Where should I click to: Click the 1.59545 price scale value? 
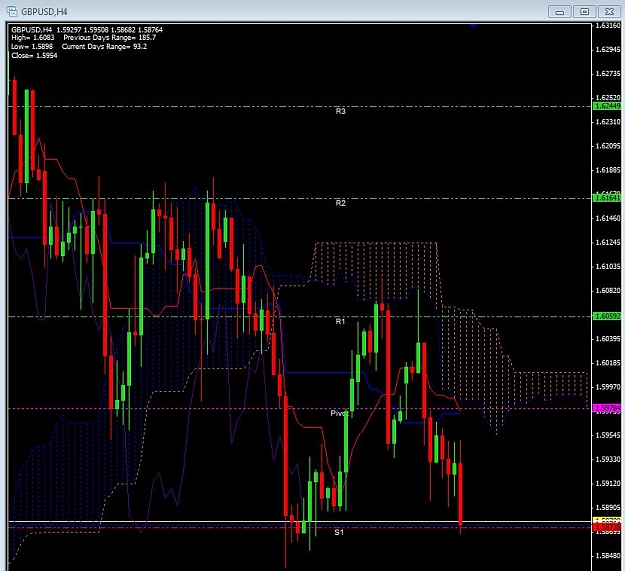pyautogui.click(x=608, y=436)
